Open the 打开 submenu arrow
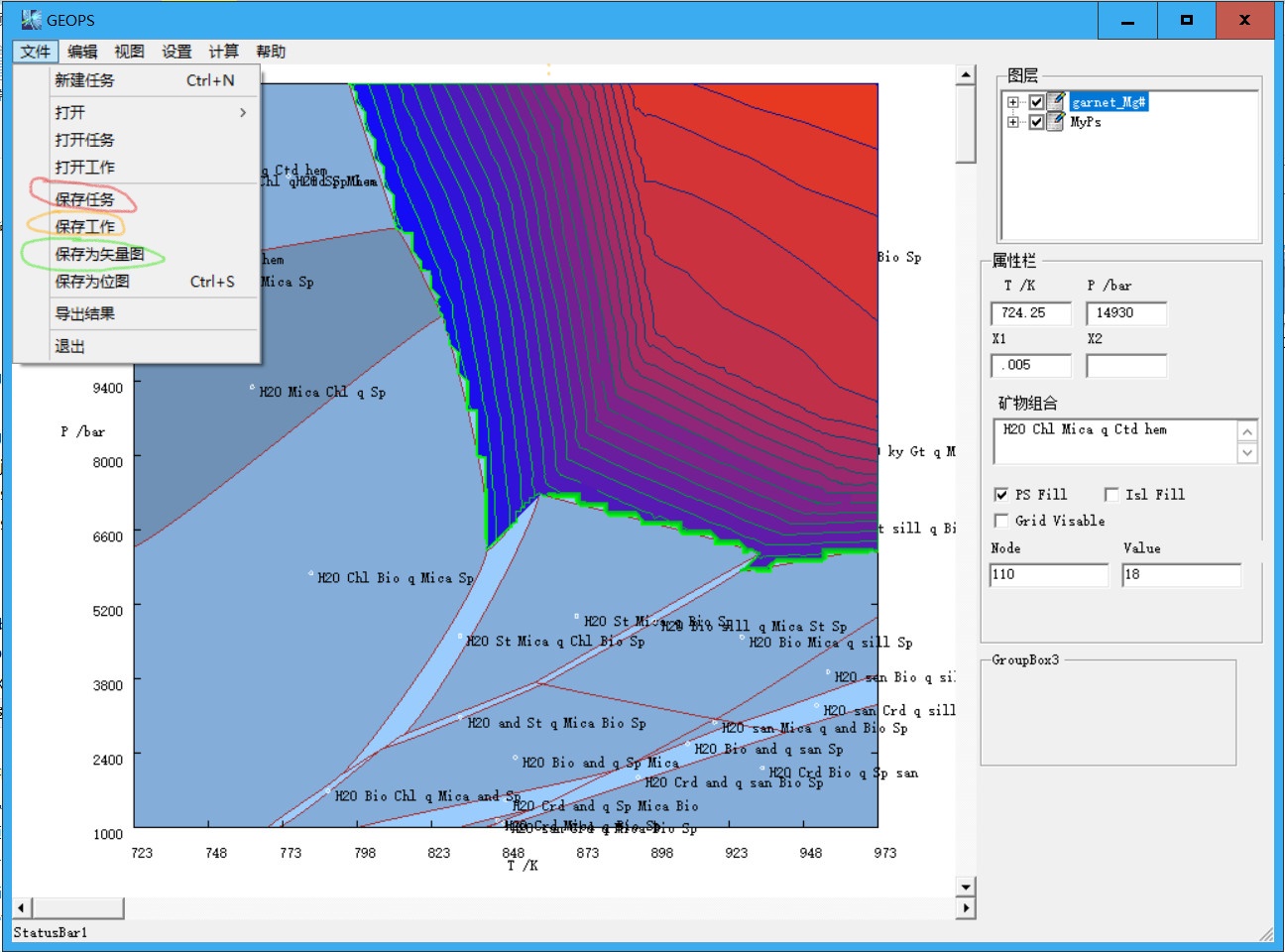The height and width of the screenshot is (952, 1285). [243, 113]
